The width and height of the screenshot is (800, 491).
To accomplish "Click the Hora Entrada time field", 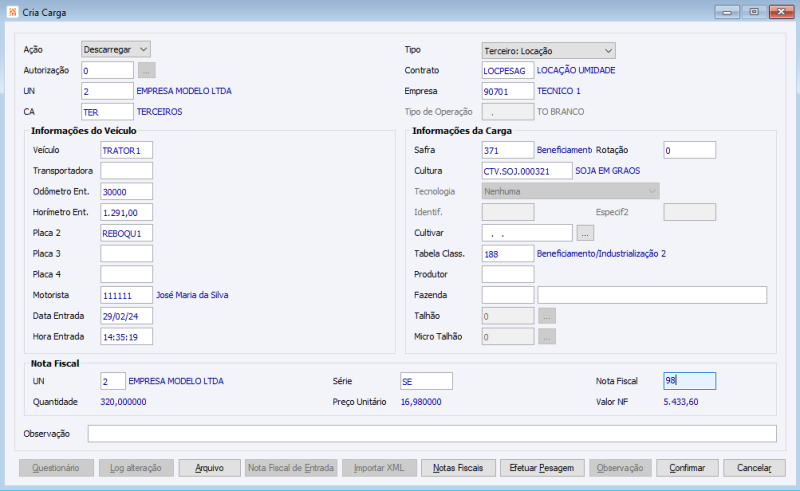I will pyautogui.click(x=126, y=337).
